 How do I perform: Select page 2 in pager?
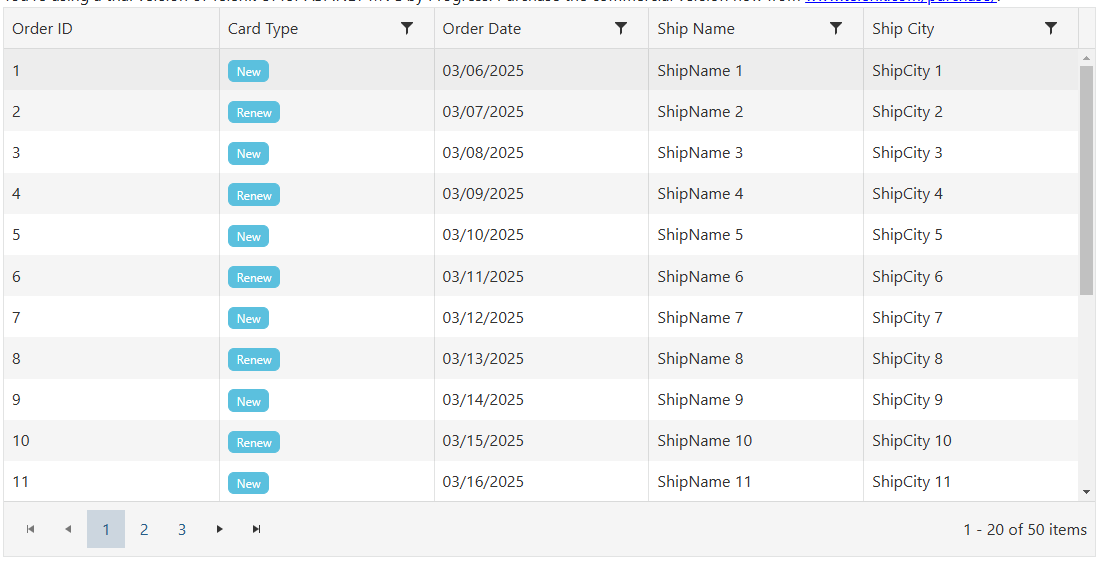tap(144, 529)
